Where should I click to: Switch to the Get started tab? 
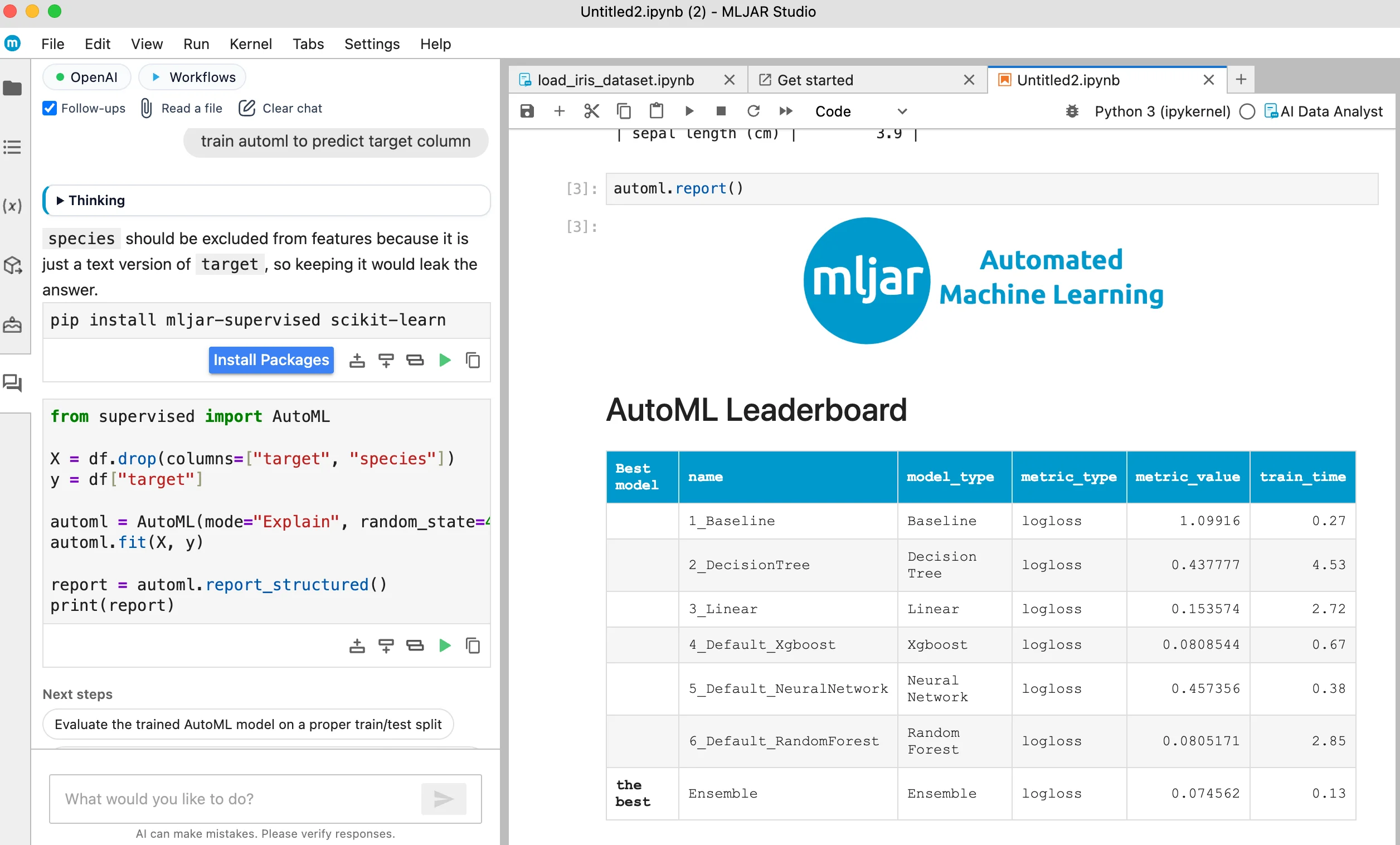coord(815,80)
